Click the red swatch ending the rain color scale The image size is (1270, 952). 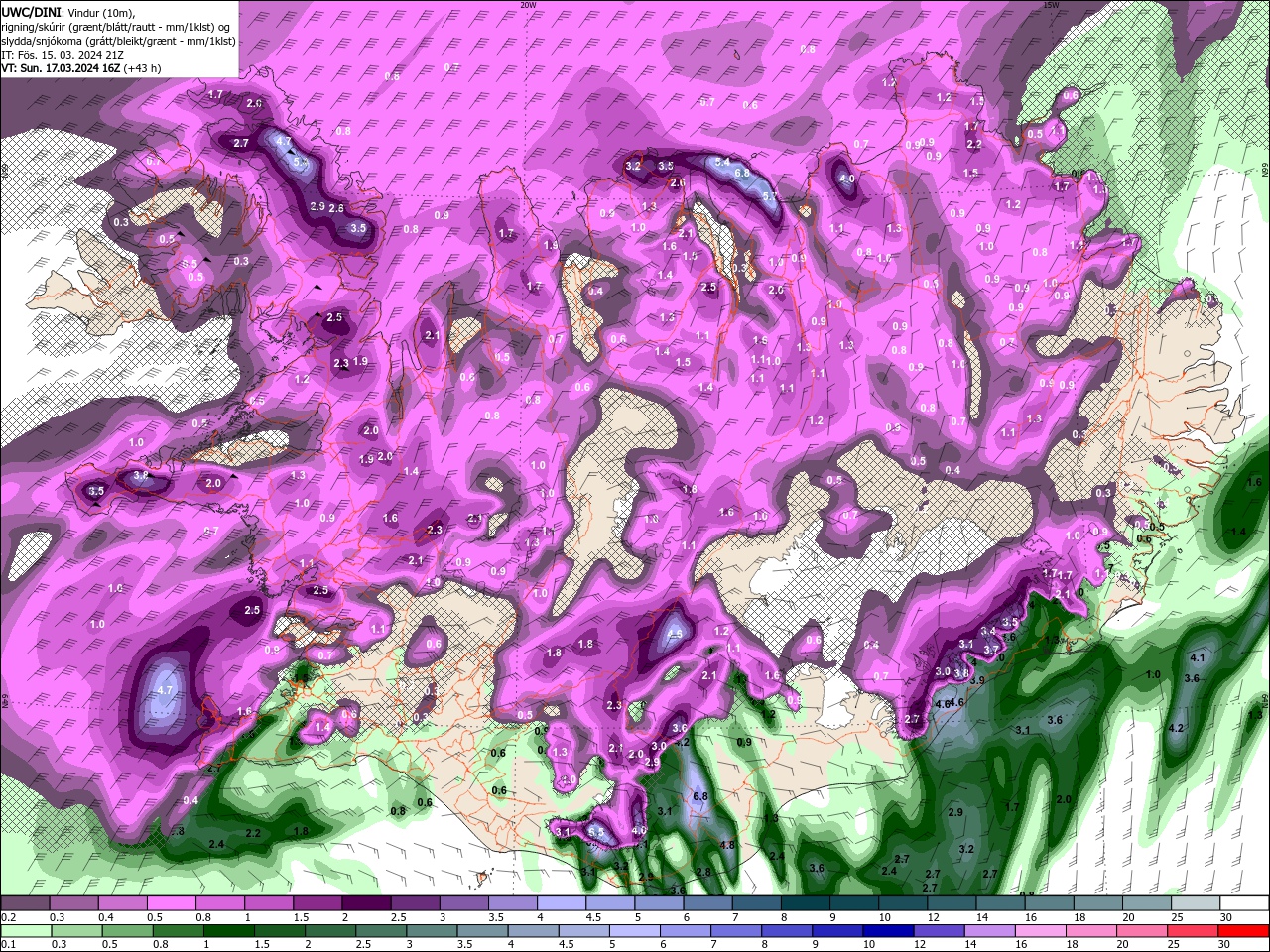(1243, 931)
